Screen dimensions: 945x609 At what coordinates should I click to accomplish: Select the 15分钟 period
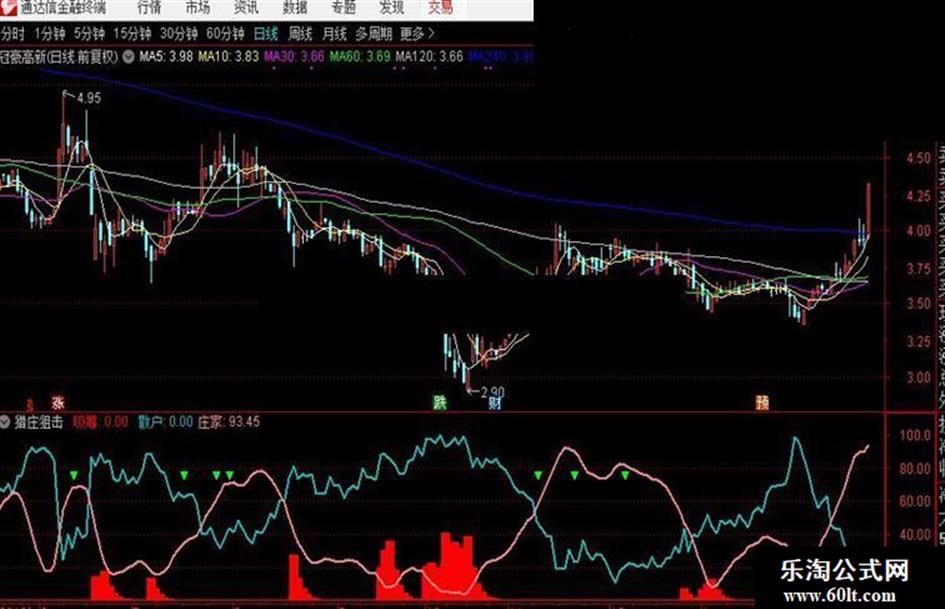[x=132, y=34]
